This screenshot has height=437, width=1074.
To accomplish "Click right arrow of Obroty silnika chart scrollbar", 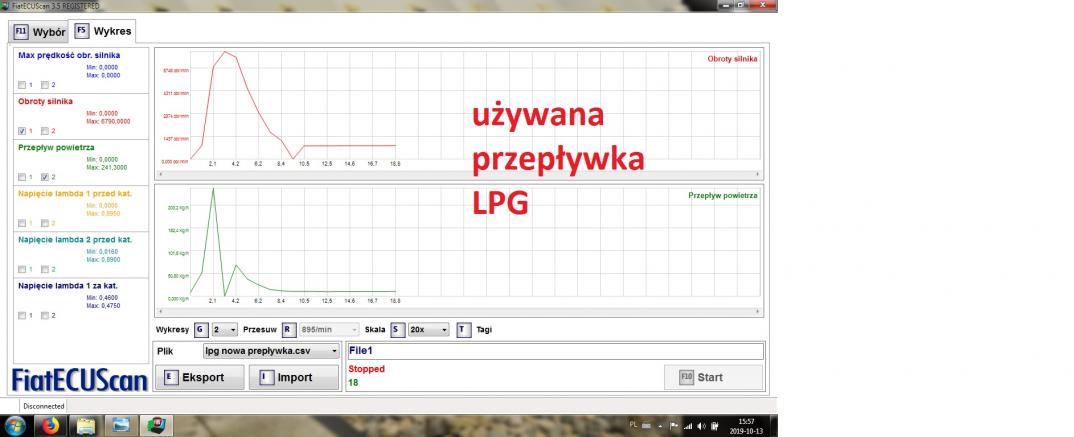I will click(x=757, y=175).
